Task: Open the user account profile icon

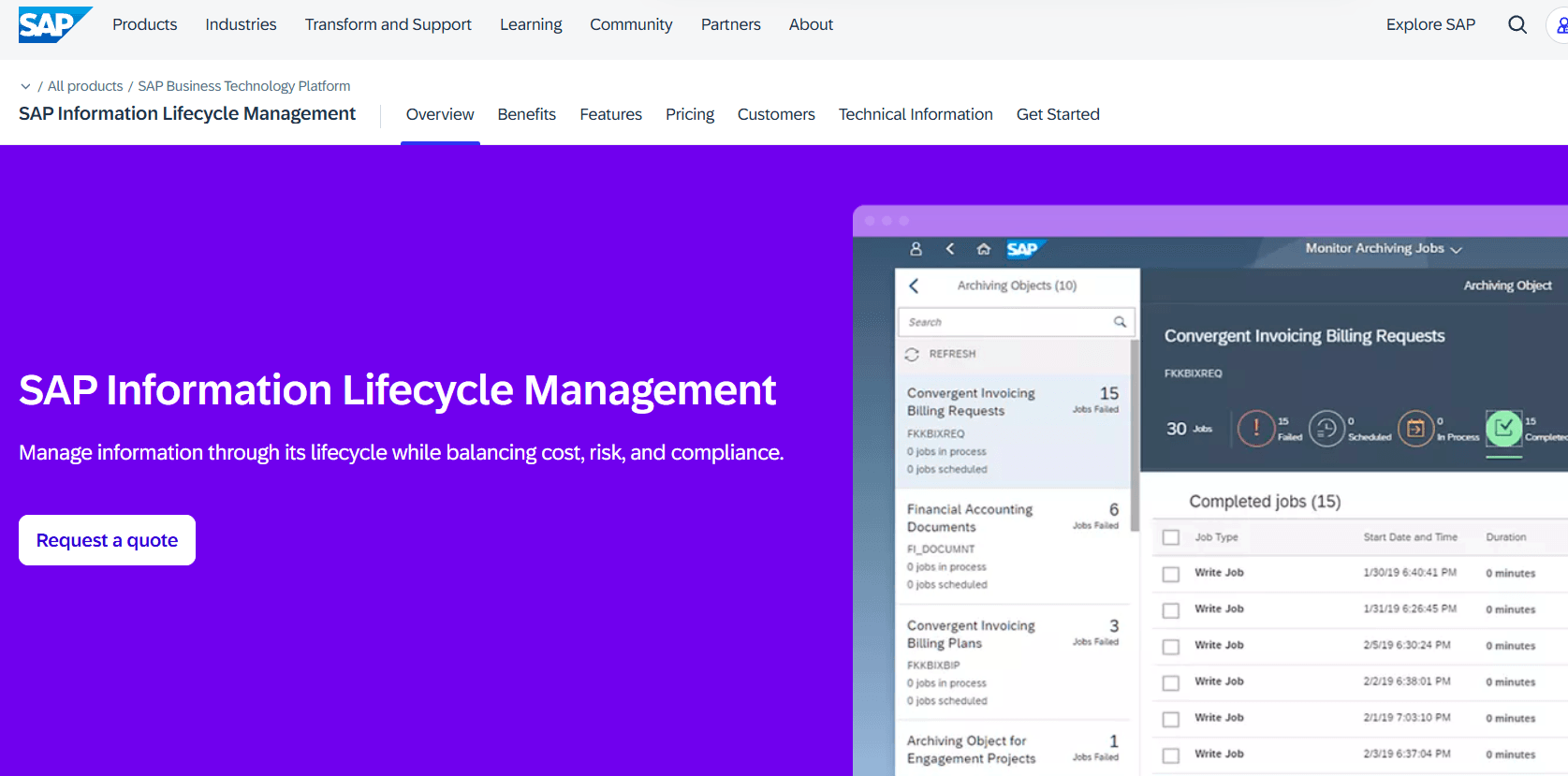Action: [x=1561, y=25]
